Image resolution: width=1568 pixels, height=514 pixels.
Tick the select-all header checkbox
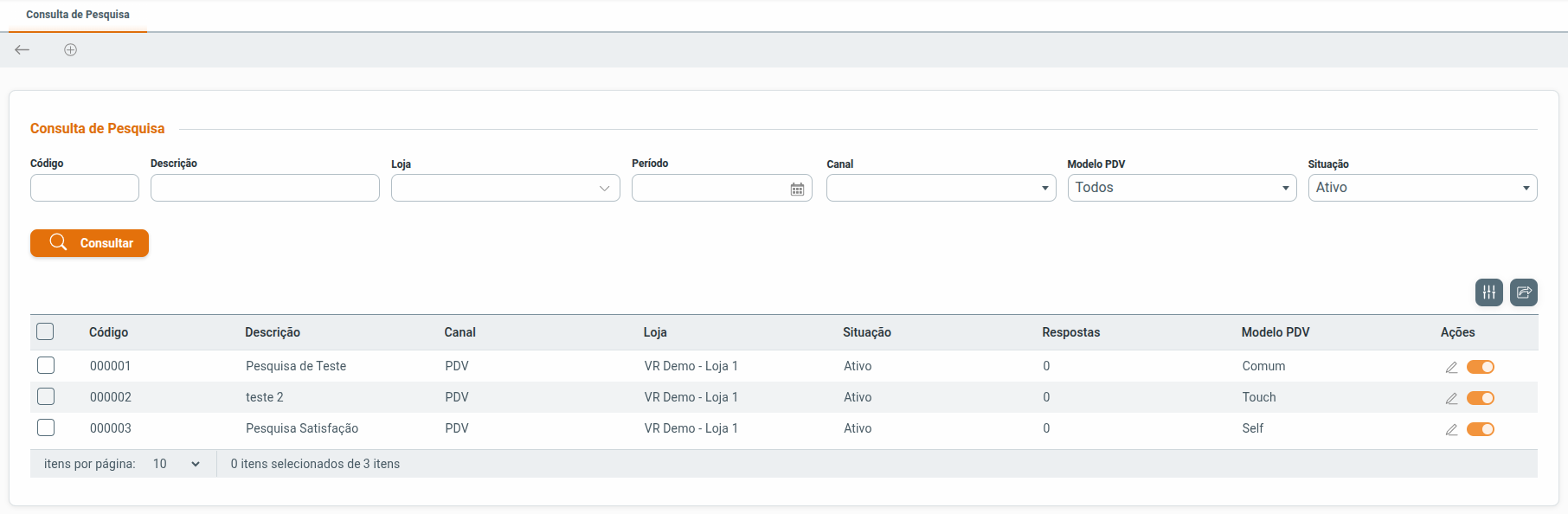(x=46, y=332)
